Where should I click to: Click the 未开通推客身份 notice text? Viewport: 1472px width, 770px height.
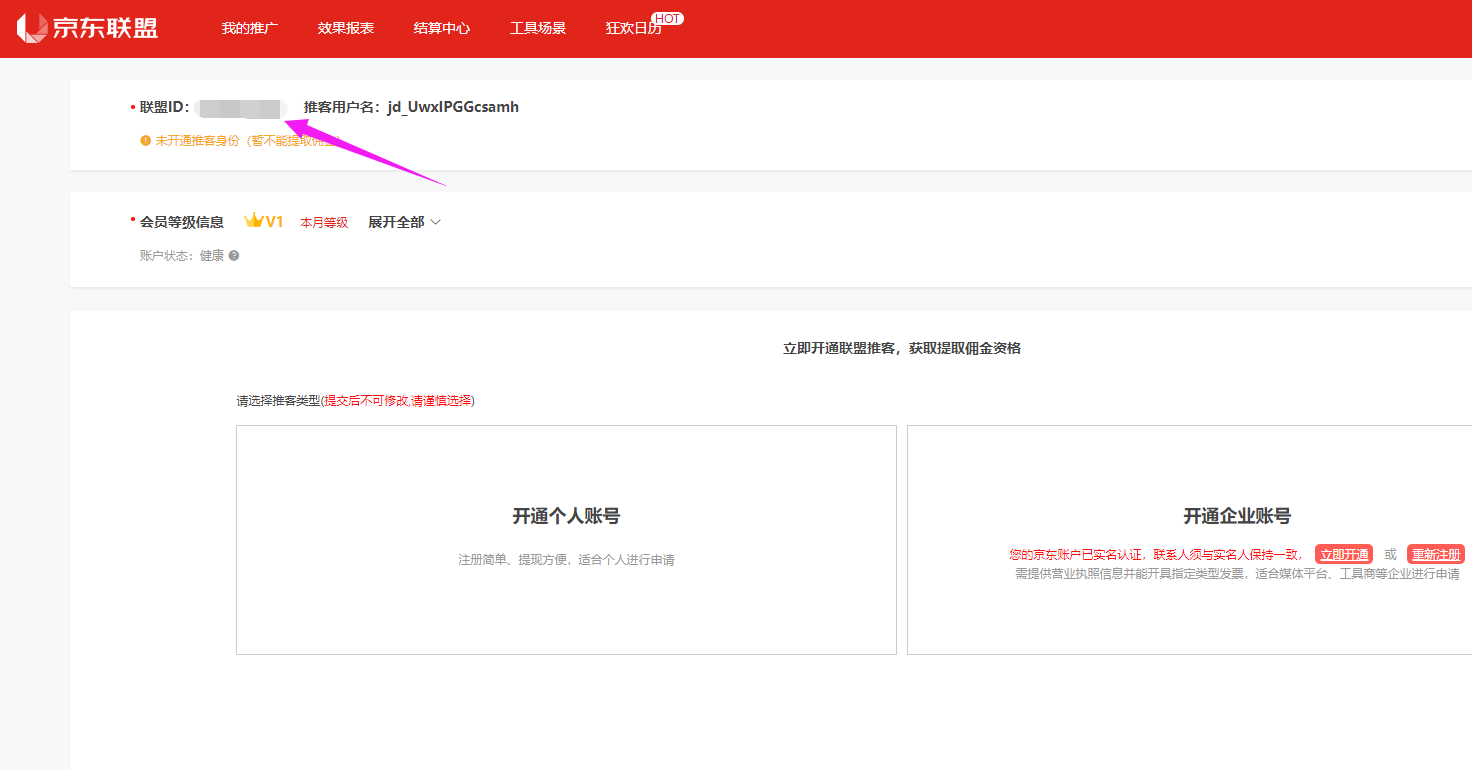[247, 141]
